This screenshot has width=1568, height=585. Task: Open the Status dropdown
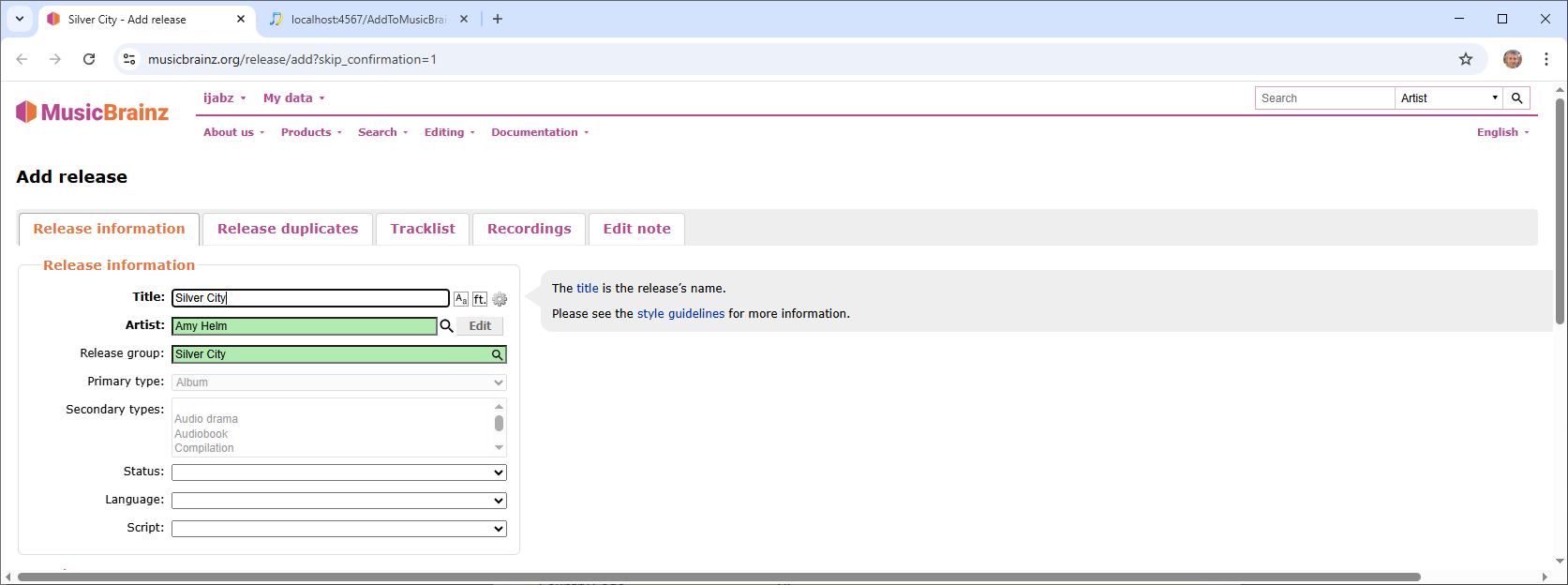338,472
